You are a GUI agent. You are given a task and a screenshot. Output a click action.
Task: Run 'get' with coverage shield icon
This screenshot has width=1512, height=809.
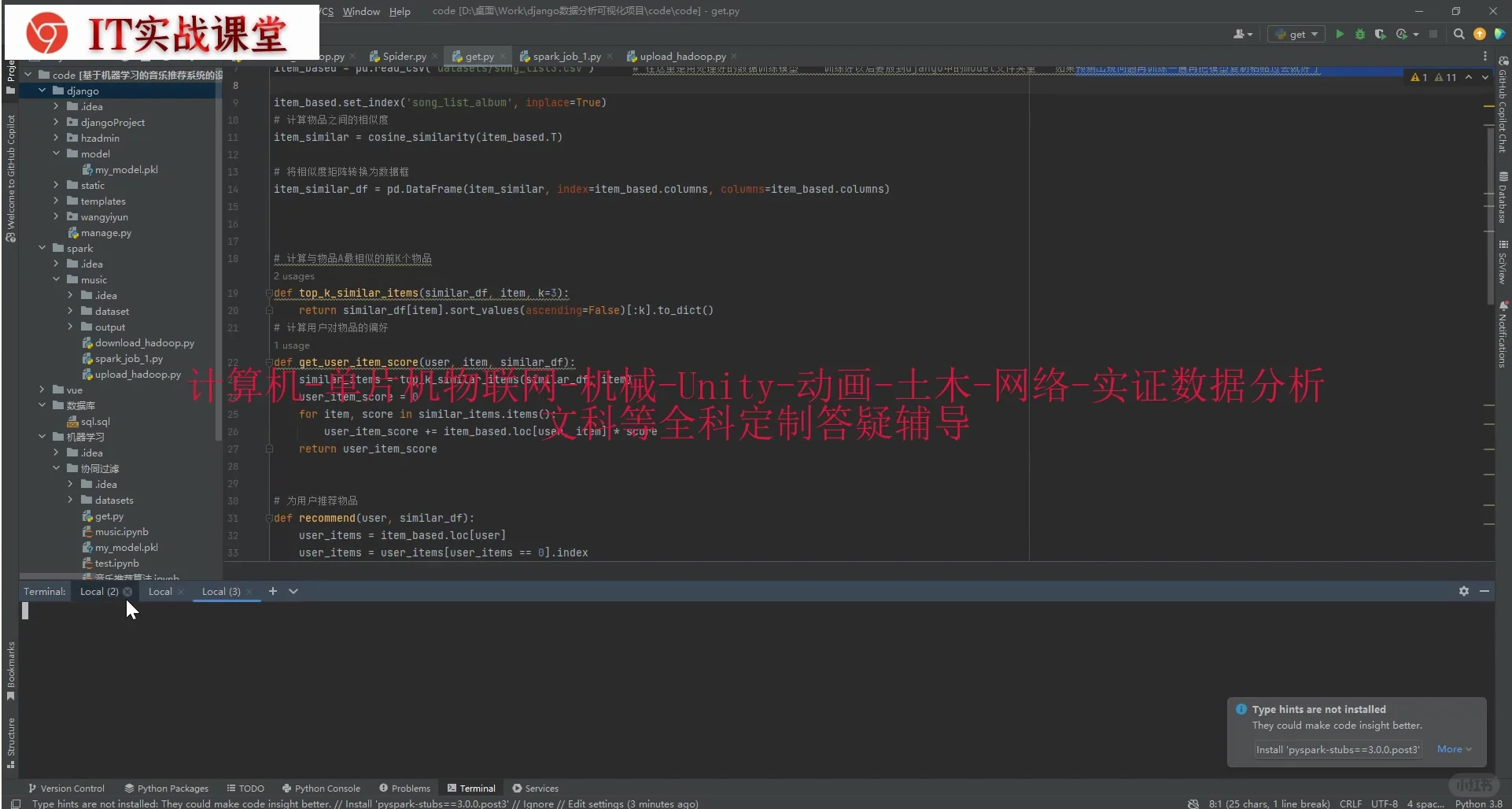coord(1380,34)
